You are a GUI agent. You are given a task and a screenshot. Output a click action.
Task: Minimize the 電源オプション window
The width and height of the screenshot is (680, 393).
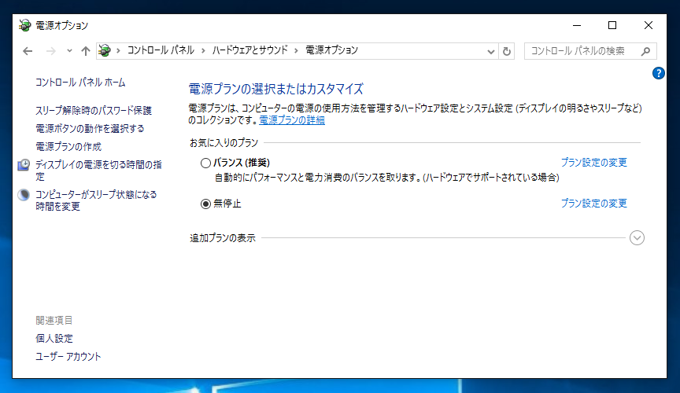tap(577, 26)
